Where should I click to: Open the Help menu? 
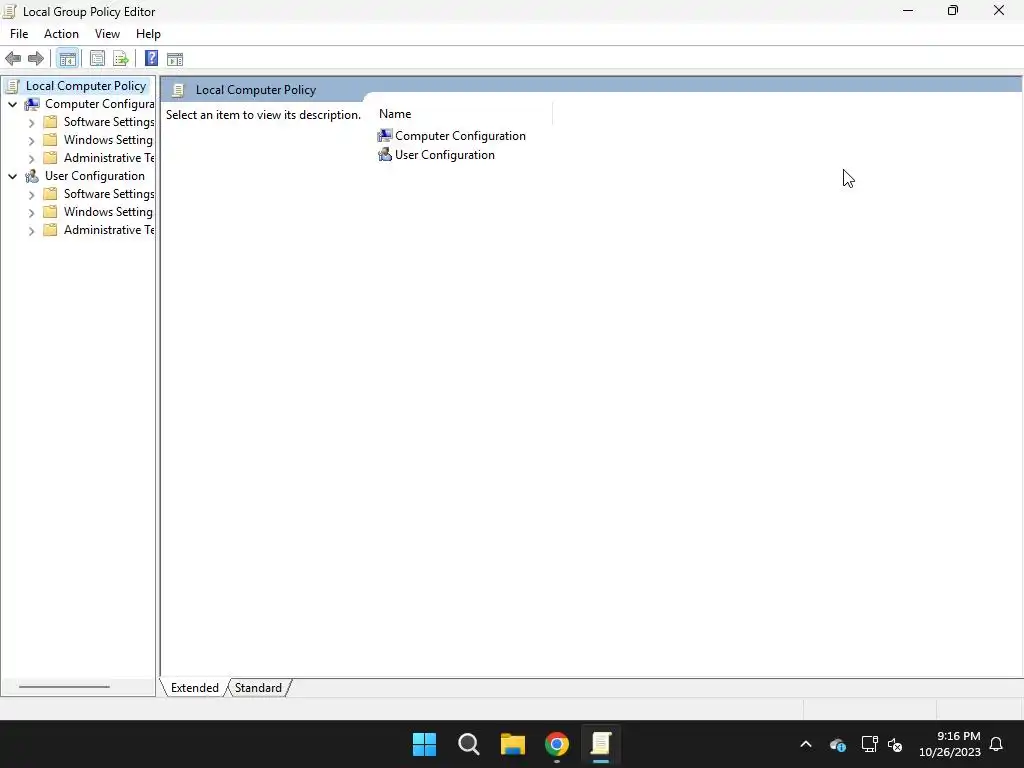148,34
